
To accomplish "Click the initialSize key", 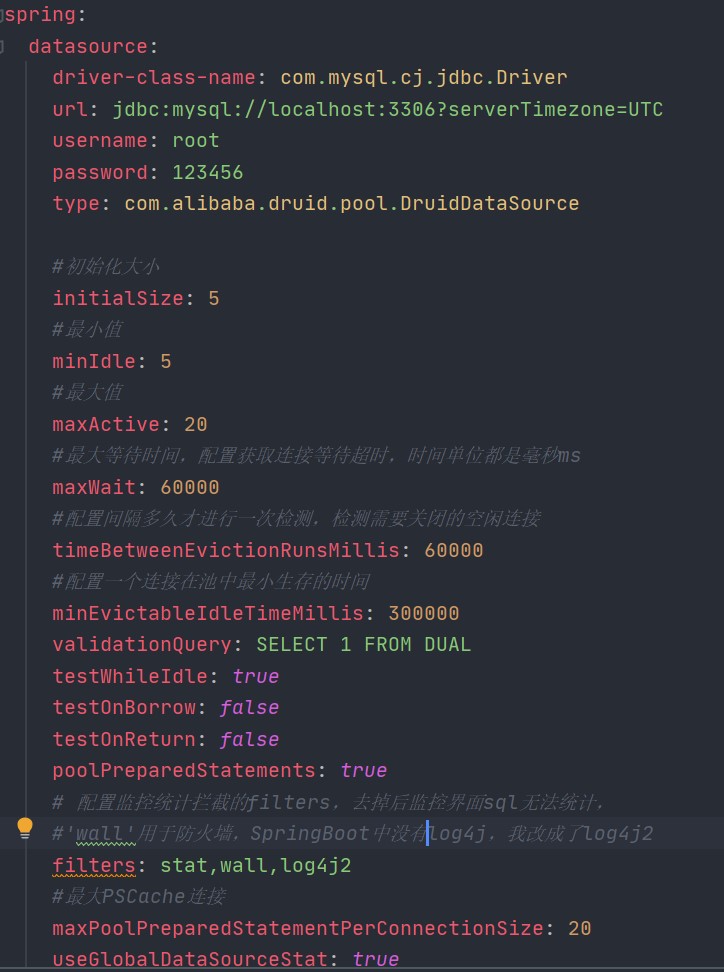I will (x=118, y=298).
